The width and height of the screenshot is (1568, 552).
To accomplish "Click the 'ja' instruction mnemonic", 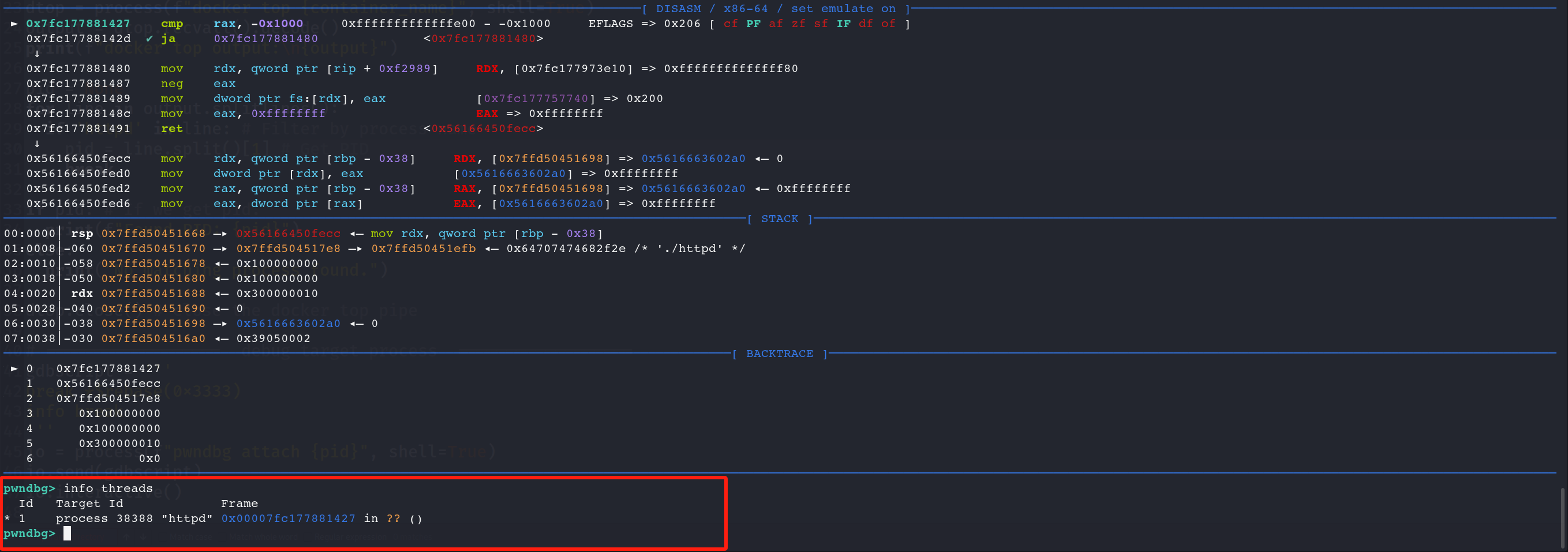I will 168,38.
